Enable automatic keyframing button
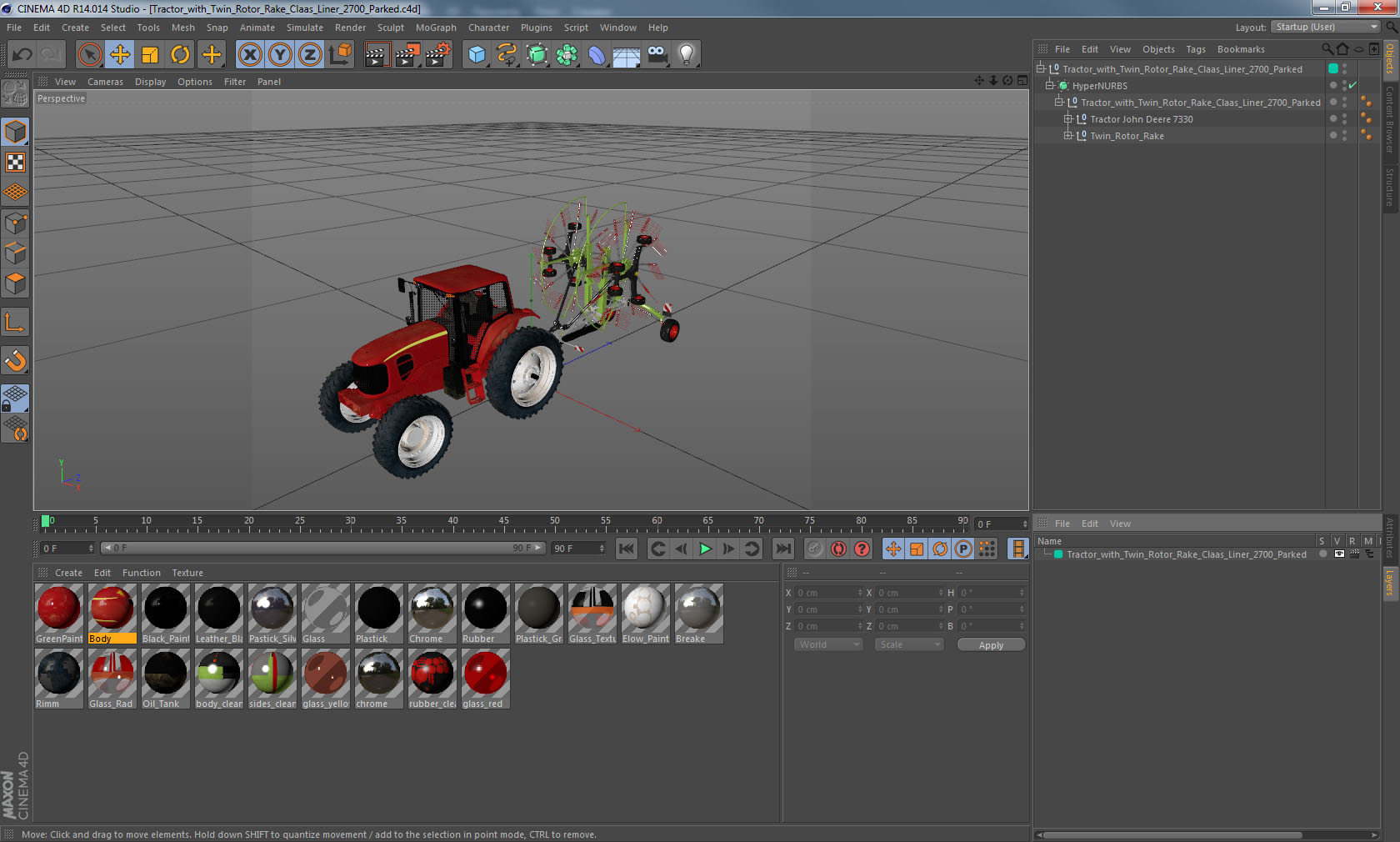Viewport: 1400px width, 842px height. [838, 549]
